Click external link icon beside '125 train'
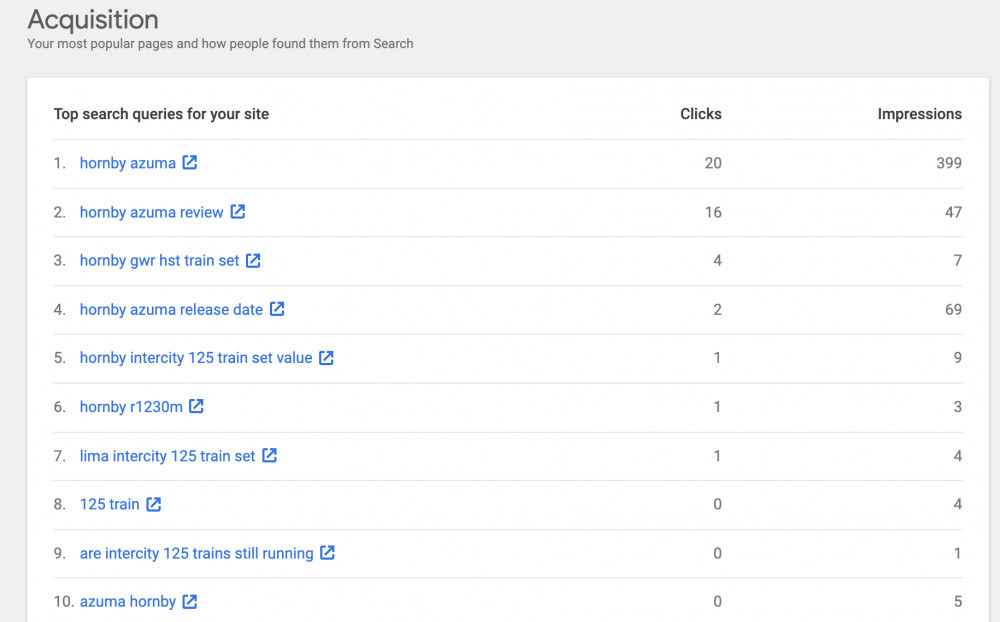Screen dimensions: 1000x622 pos(154,505)
